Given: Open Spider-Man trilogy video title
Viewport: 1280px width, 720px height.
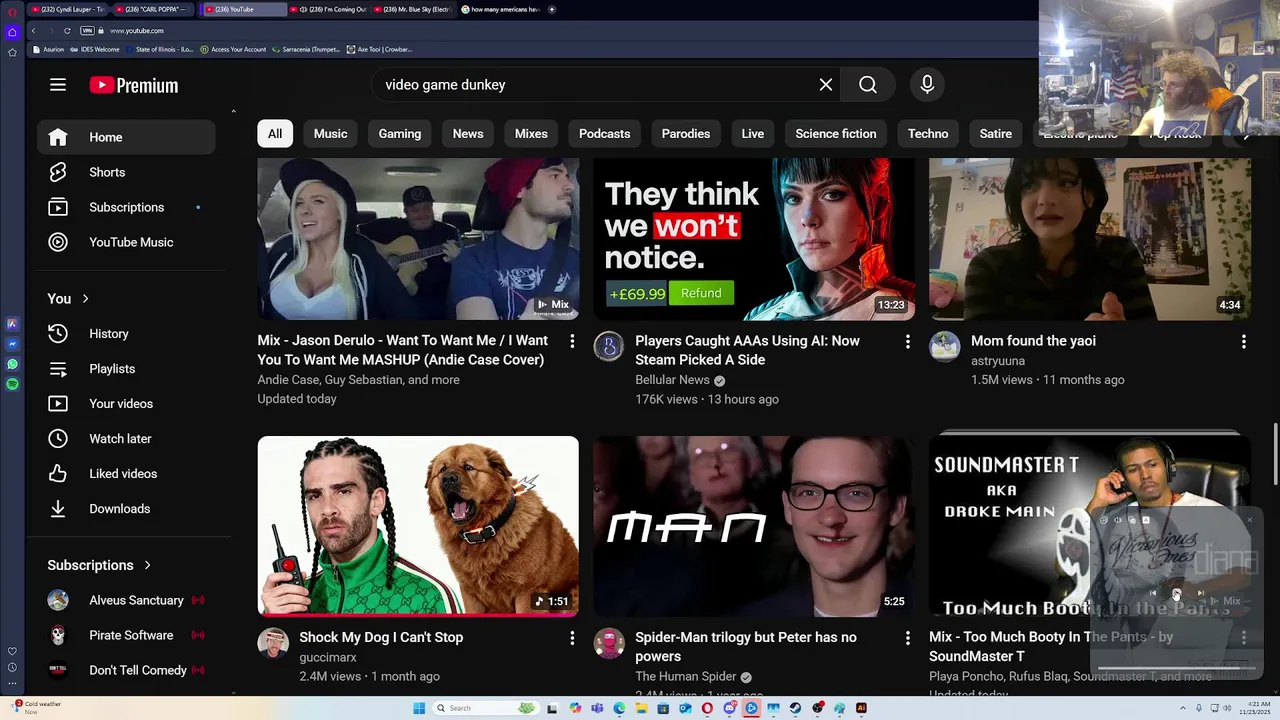Looking at the screenshot, I should 745,647.
